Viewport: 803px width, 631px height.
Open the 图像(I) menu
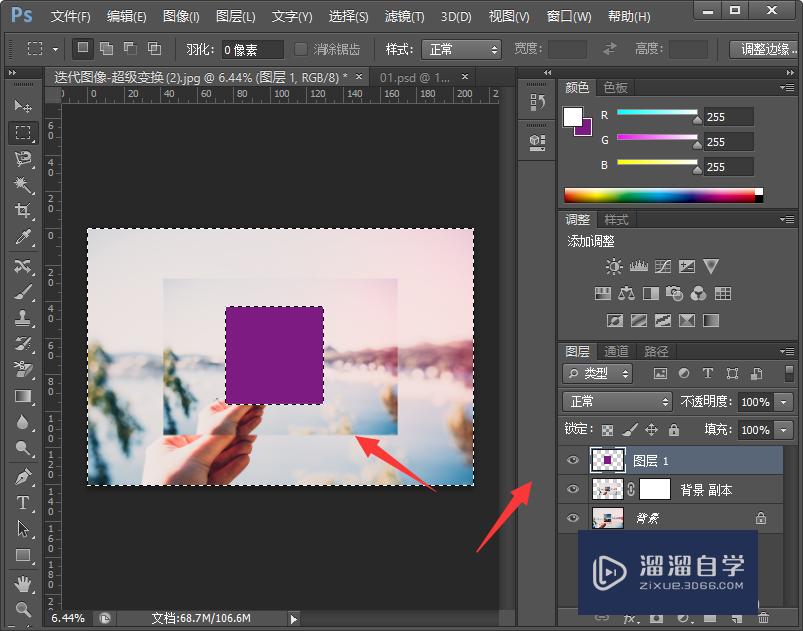(x=181, y=16)
